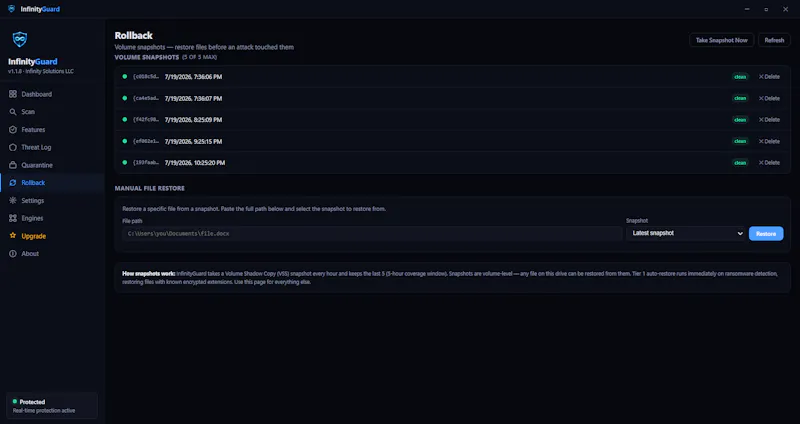
Task: Select the 7/19/2026, 9:25:15 PM timestamp
Action: [193, 141]
